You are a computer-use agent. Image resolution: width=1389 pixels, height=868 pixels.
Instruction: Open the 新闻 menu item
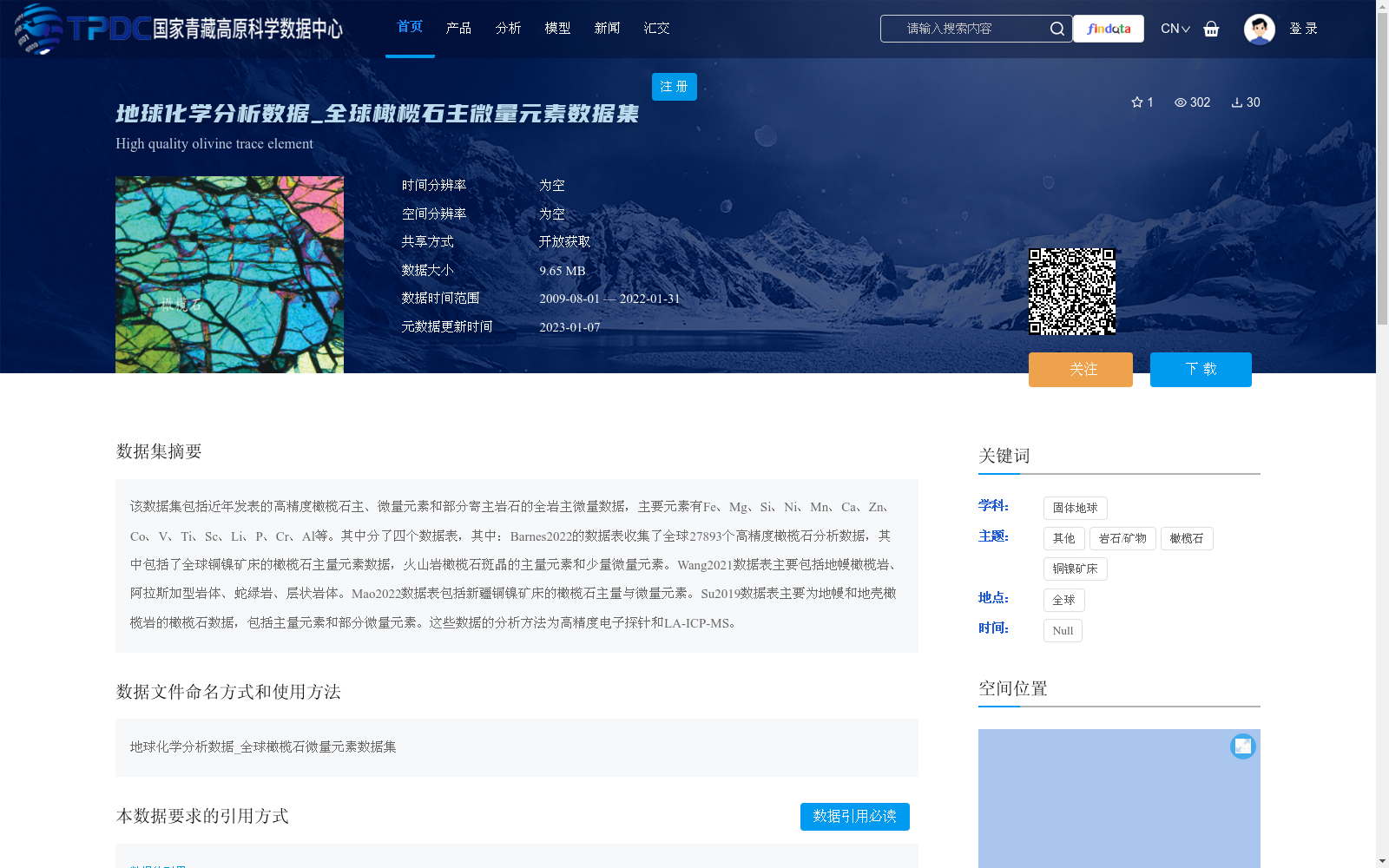coord(607,29)
